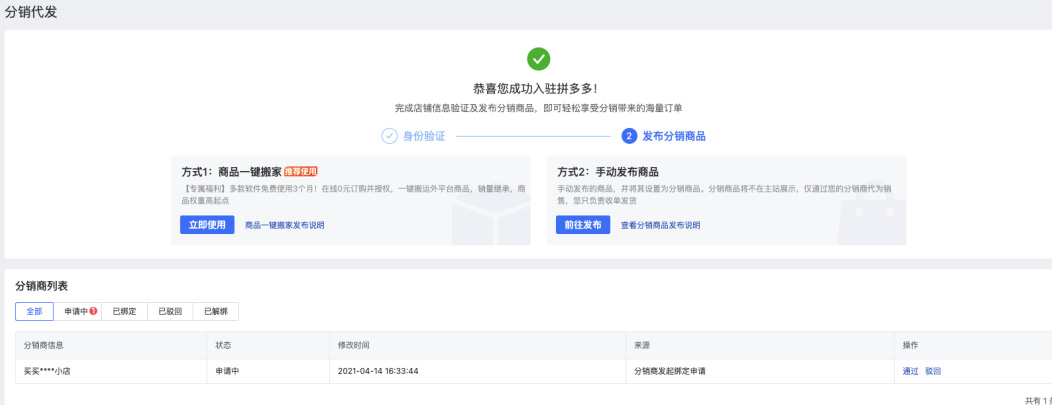
Task: Click the 发布分销商品 step label
Action: coord(674,136)
